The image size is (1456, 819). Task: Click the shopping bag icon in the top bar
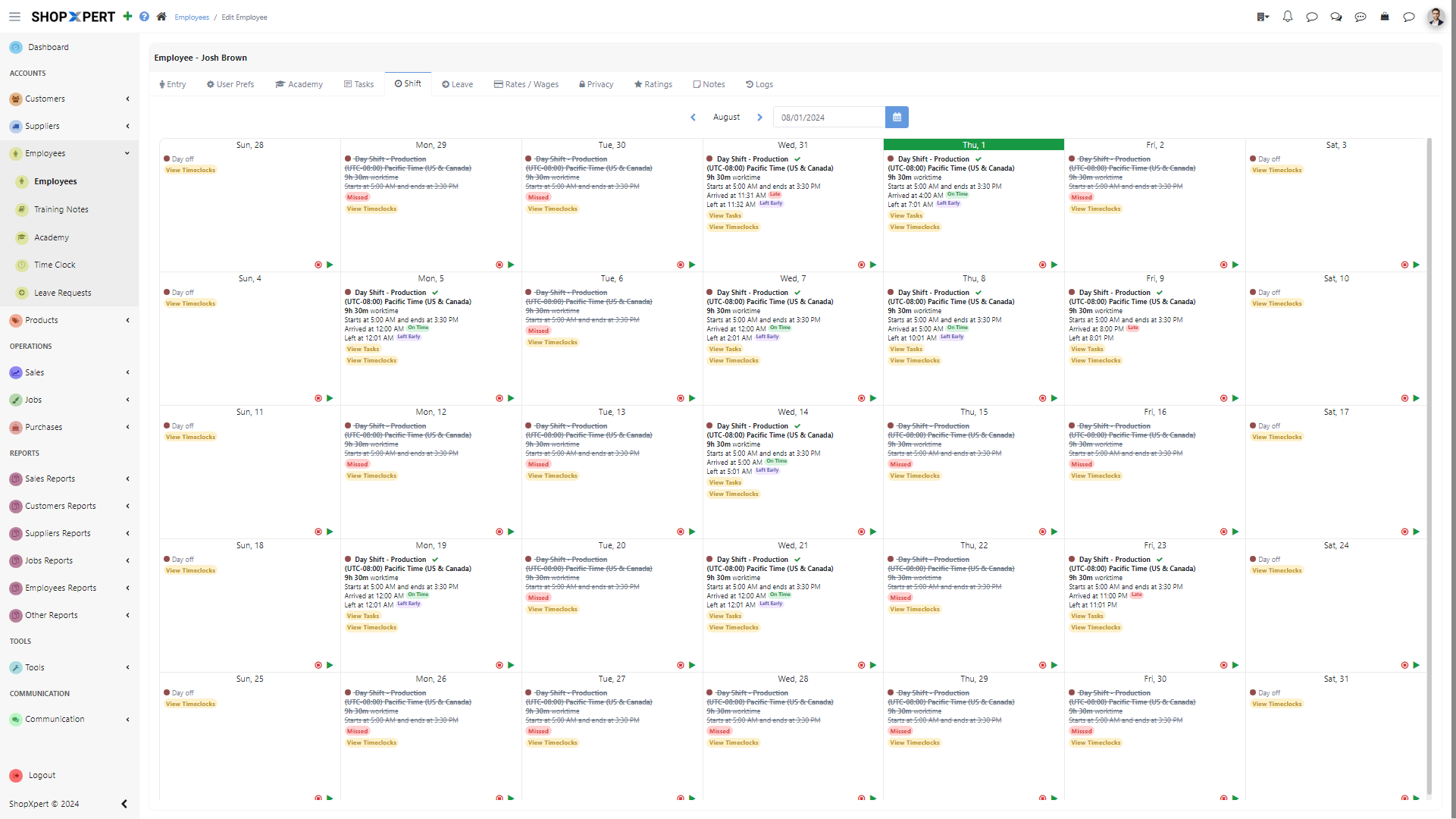point(1385,17)
